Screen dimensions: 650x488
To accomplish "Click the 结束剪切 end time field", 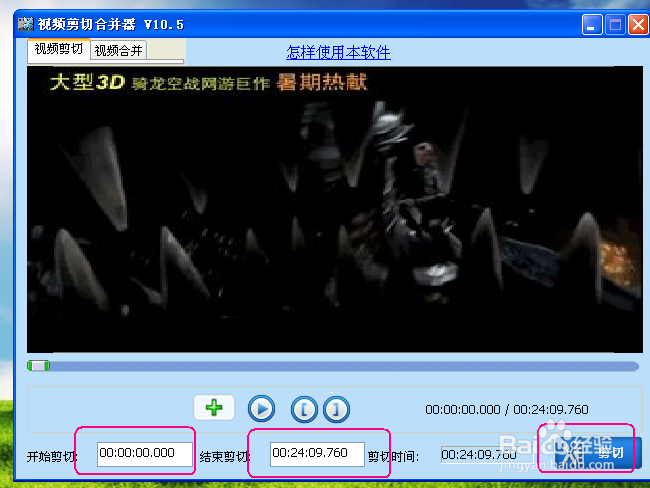I will coord(317,454).
